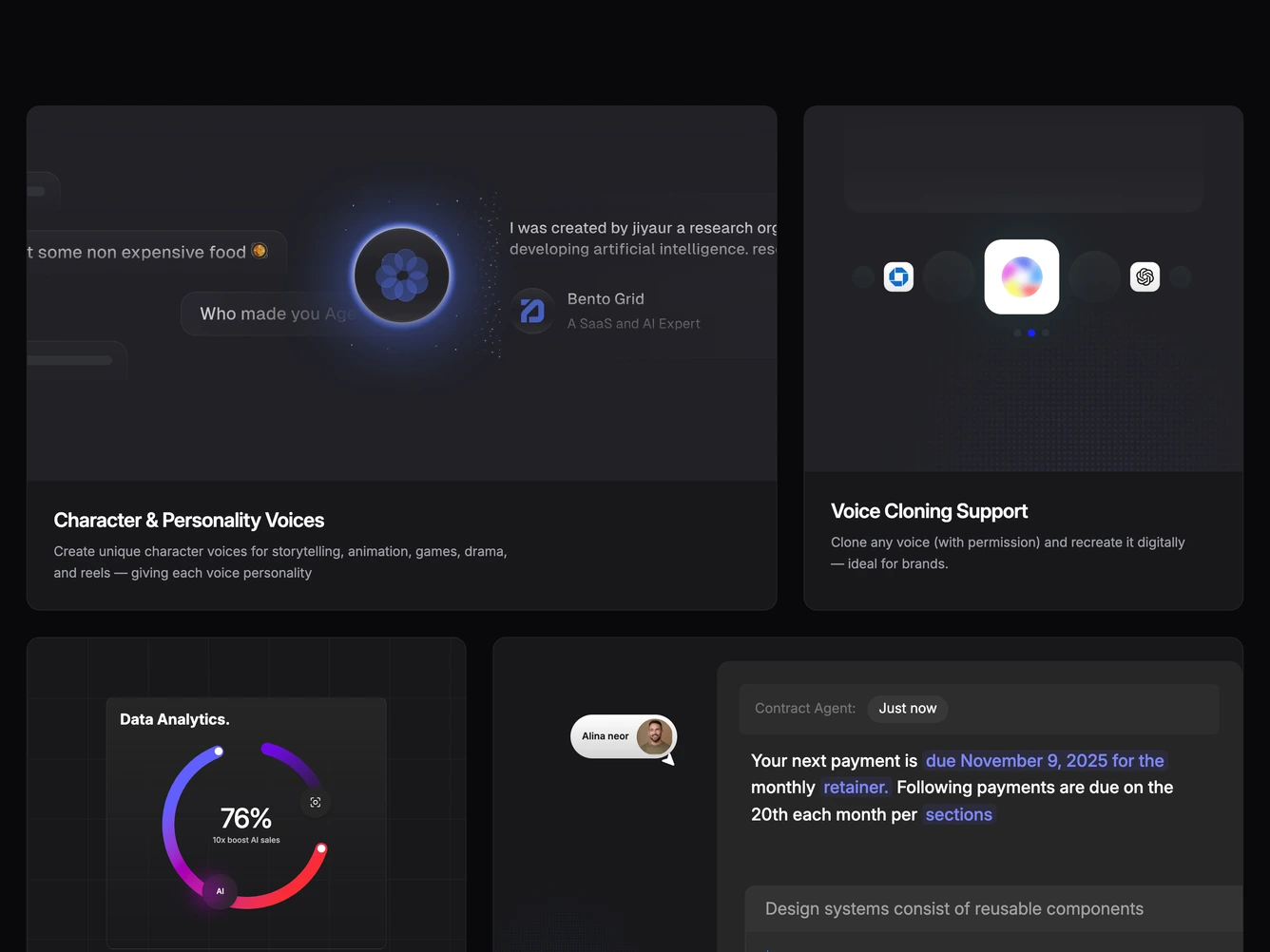Click the OpenAI logo icon

pos(1145,276)
